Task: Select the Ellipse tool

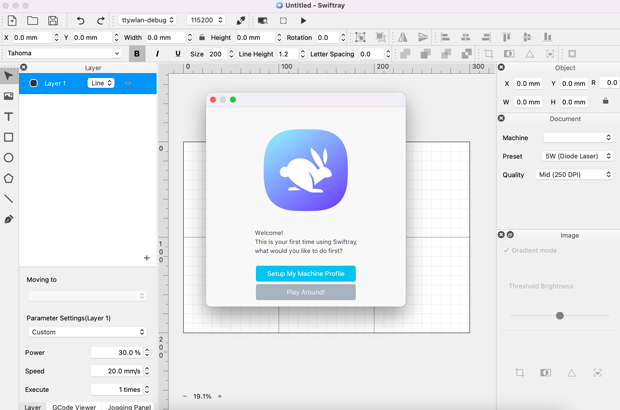Action: [x=8, y=158]
